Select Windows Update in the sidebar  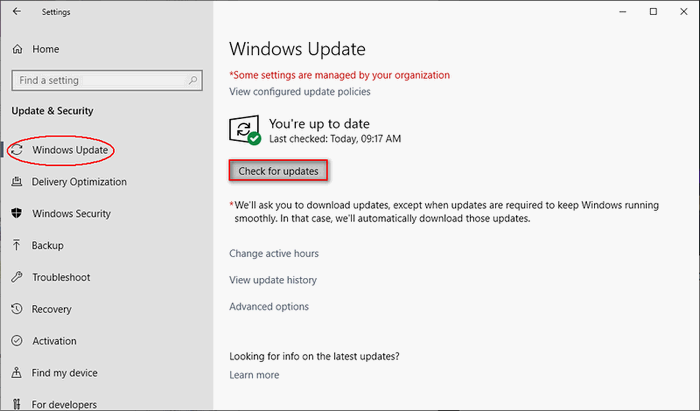(70, 150)
